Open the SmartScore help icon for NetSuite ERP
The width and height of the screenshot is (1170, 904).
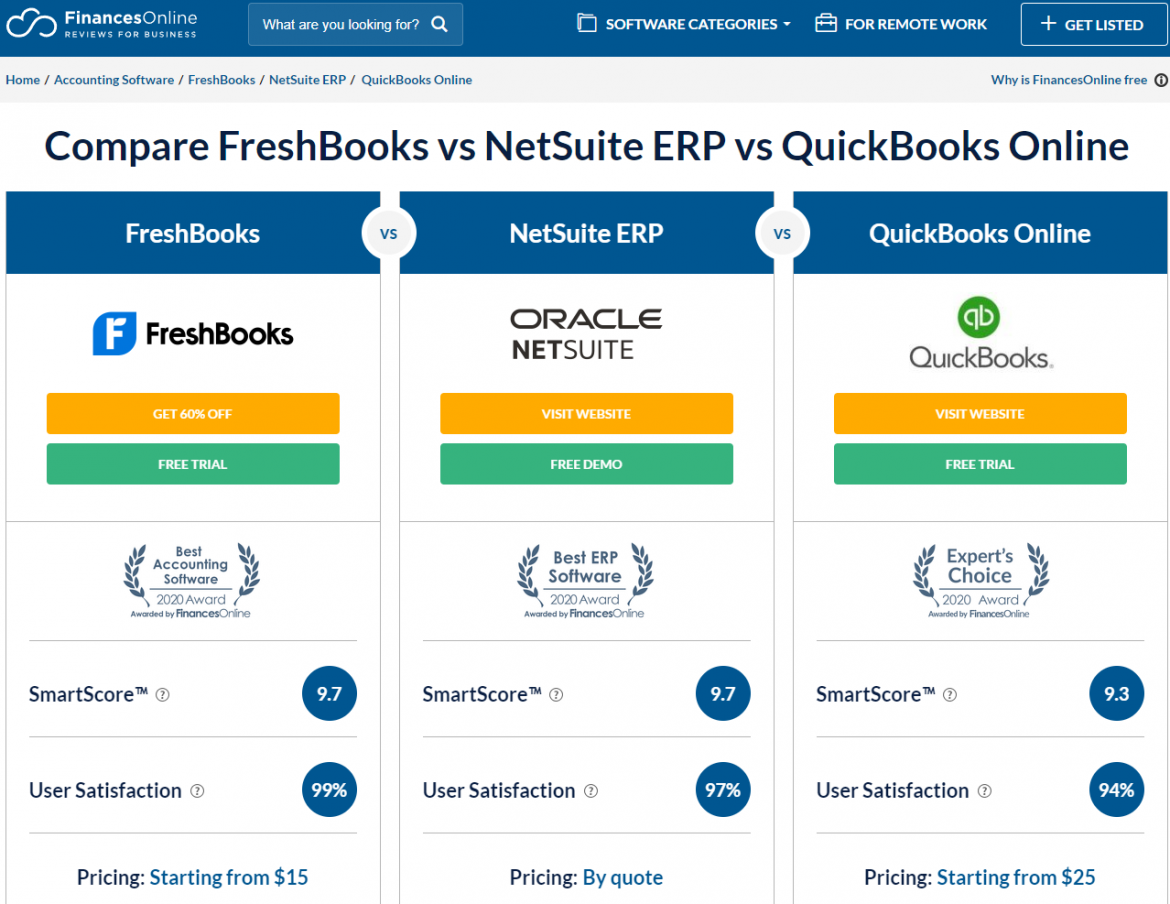click(x=556, y=694)
